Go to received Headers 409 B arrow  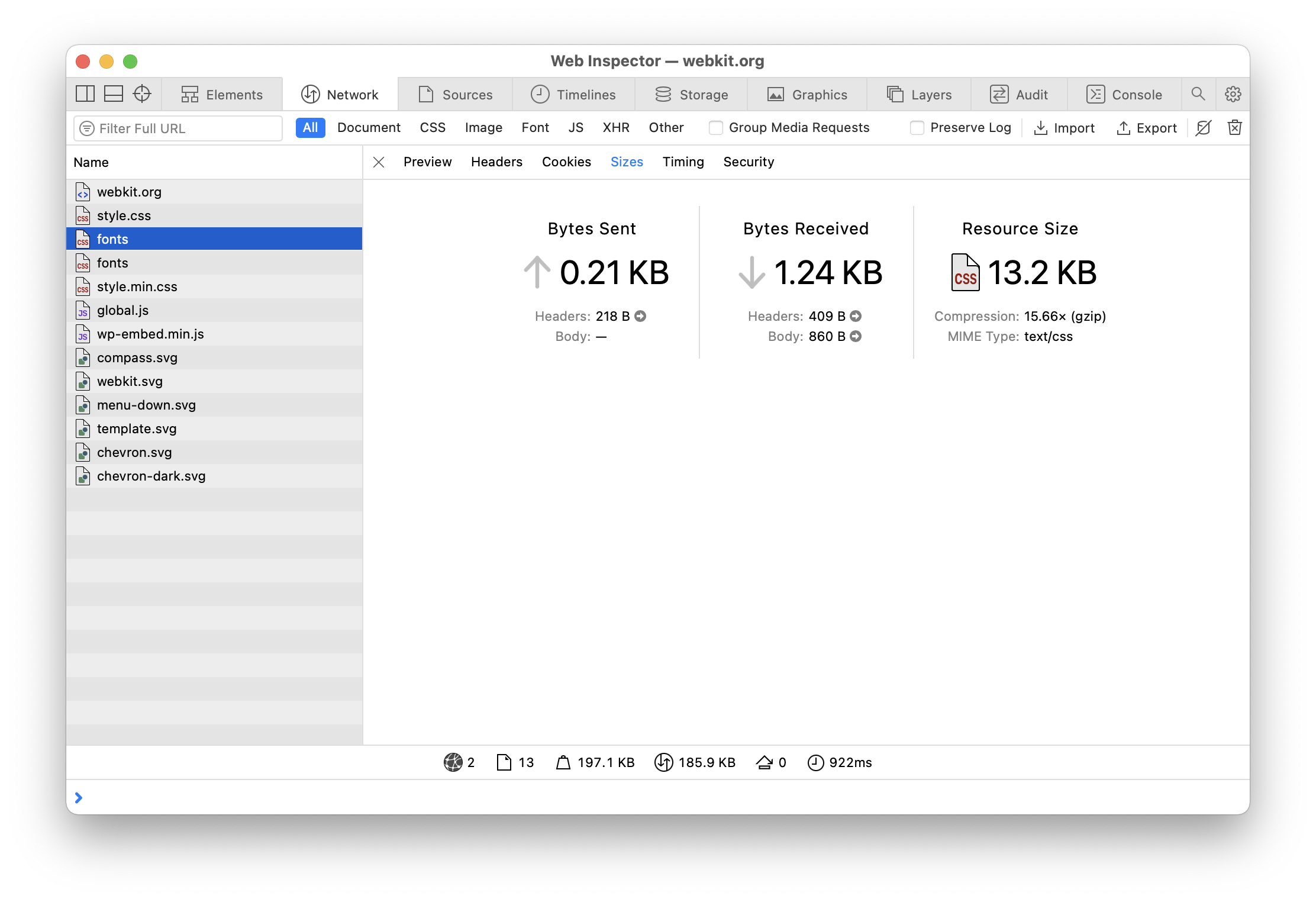(856, 317)
